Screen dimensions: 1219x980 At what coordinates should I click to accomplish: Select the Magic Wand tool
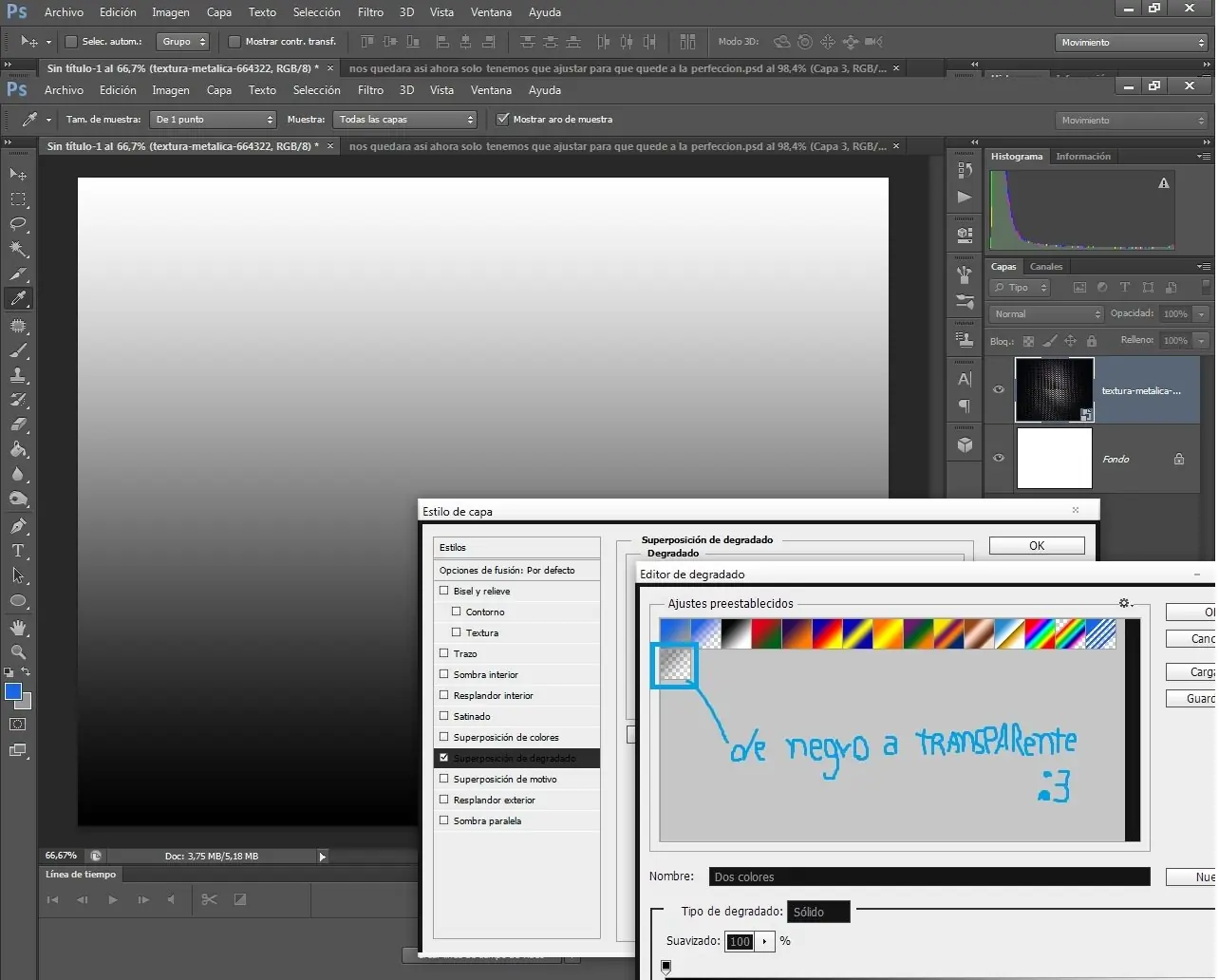(18, 249)
